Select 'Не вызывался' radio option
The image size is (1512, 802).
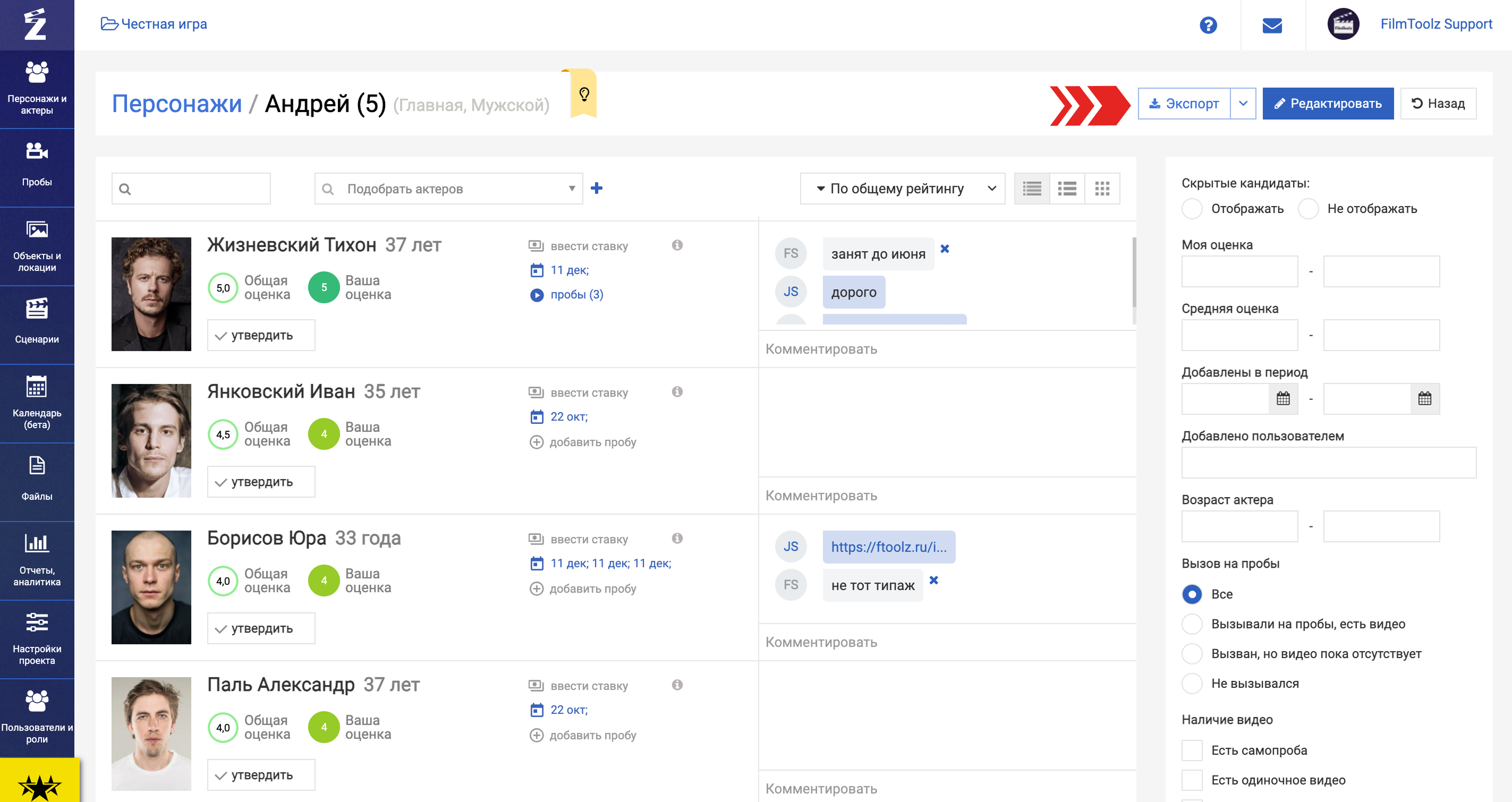pyautogui.click(x=1192, y=684)
